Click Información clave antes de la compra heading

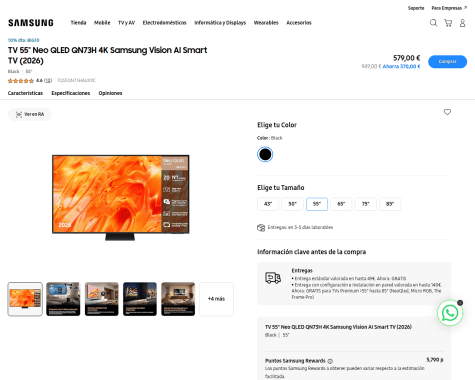pos(311,252)
